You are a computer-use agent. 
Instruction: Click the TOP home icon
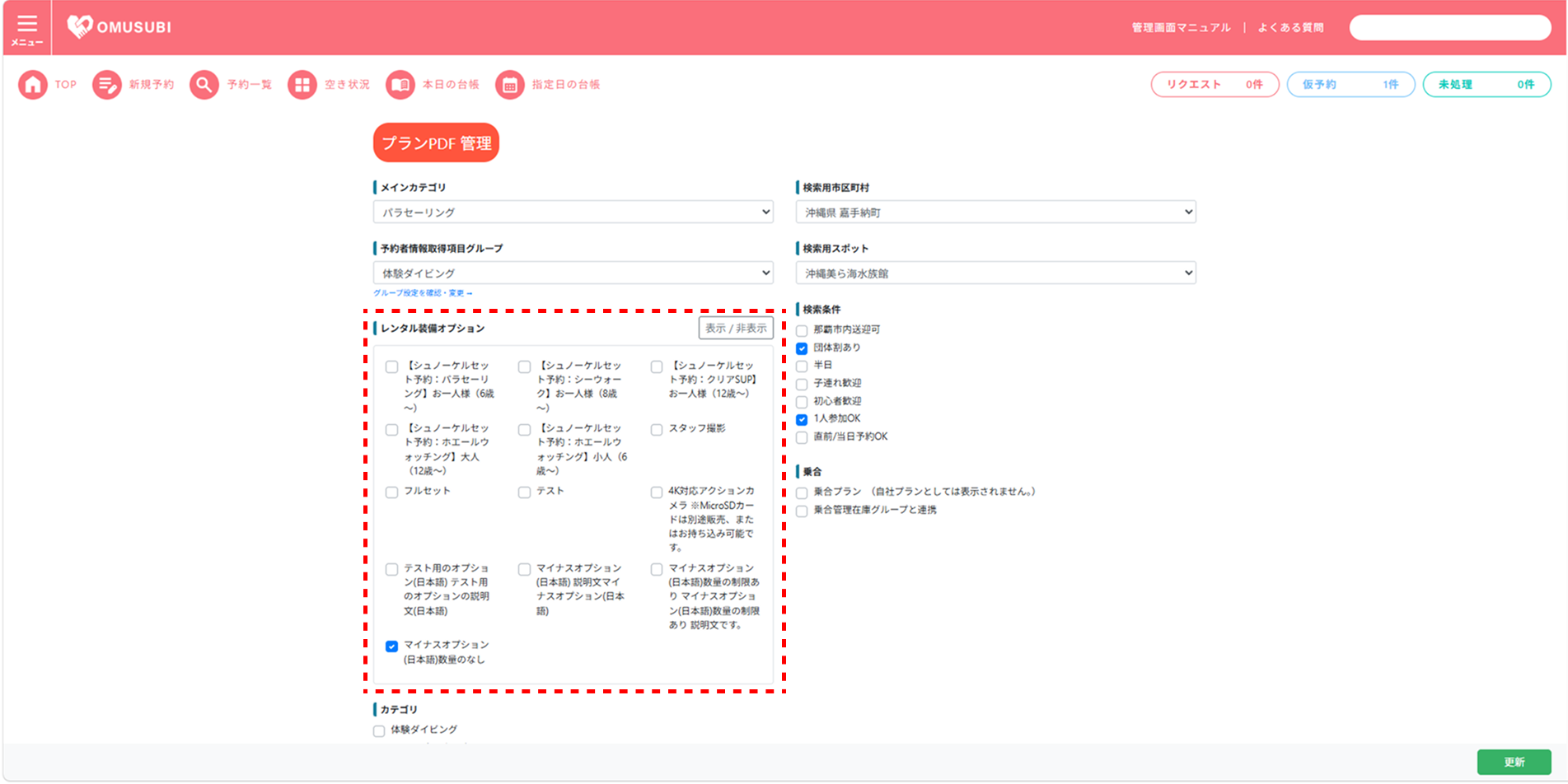[x=33, y=85]
